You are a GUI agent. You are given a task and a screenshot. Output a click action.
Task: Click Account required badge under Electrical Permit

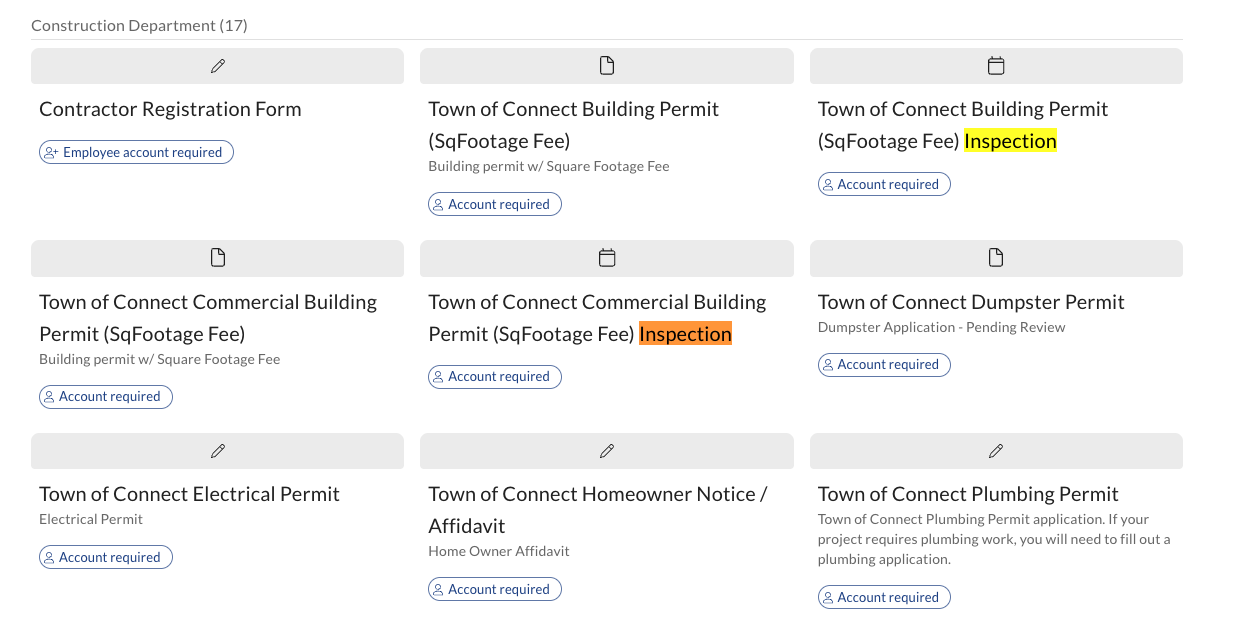106,557
